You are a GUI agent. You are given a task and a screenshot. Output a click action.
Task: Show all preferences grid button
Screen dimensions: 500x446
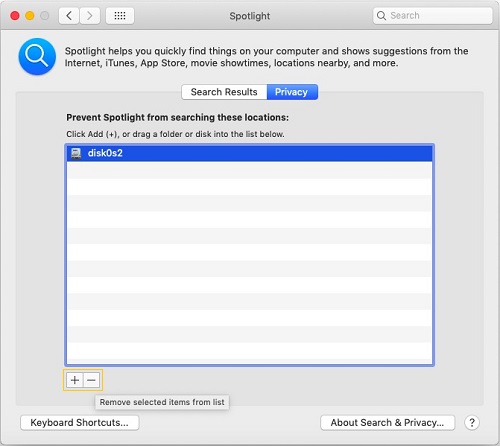120,16
